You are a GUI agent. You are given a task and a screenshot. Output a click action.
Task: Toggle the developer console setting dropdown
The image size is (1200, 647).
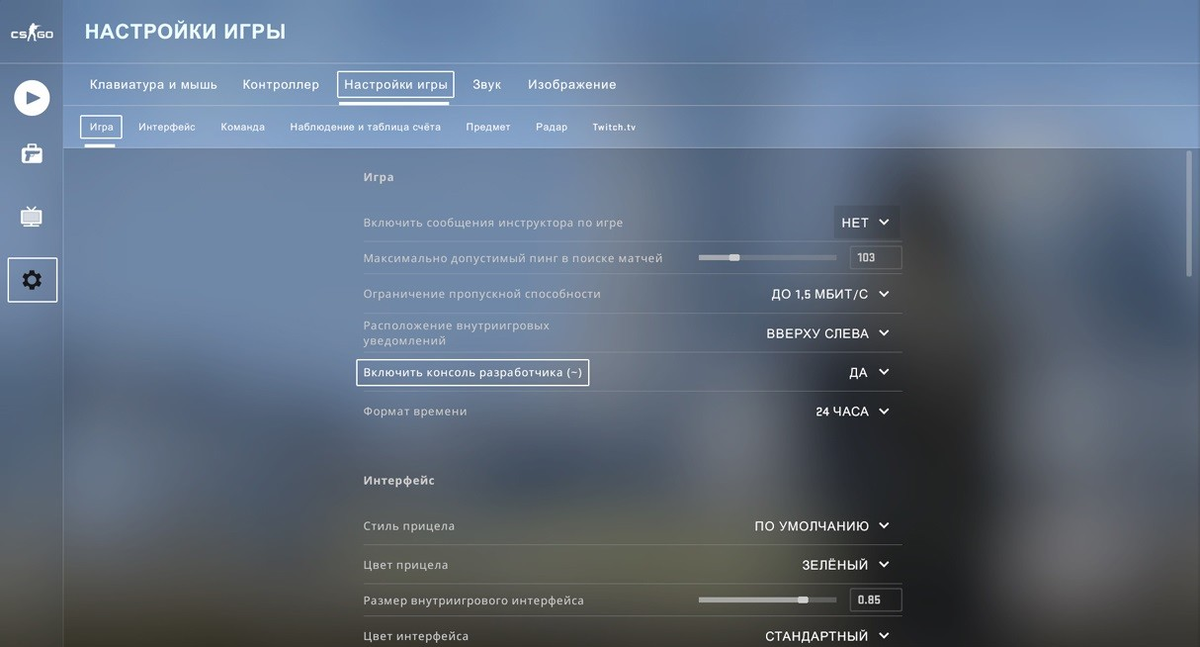[x=864, y=371]
